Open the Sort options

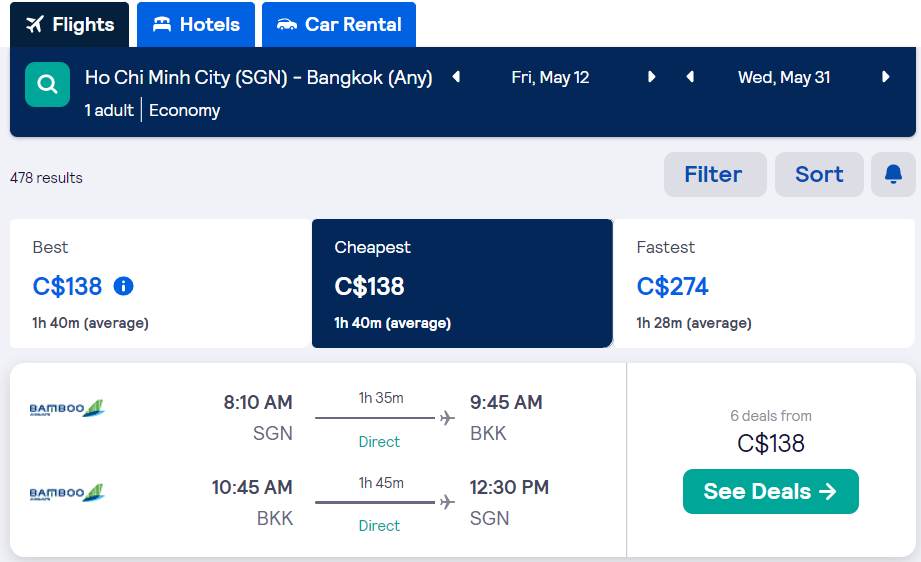[x=819, y=174]
